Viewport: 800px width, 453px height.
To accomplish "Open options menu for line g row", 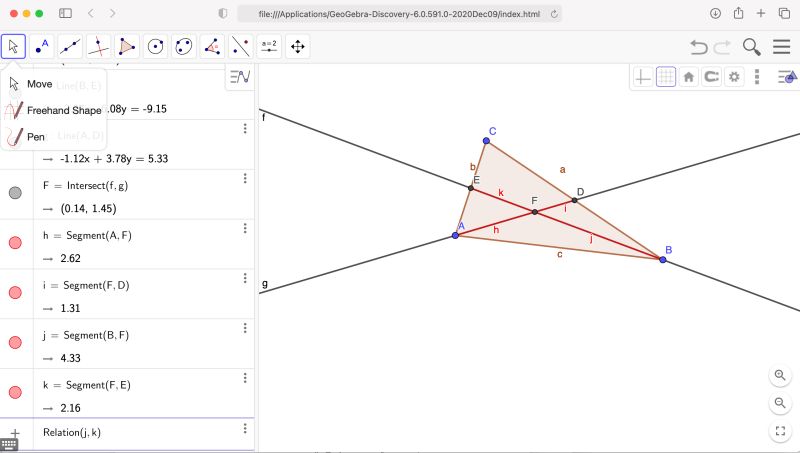I will coord(245,129).
